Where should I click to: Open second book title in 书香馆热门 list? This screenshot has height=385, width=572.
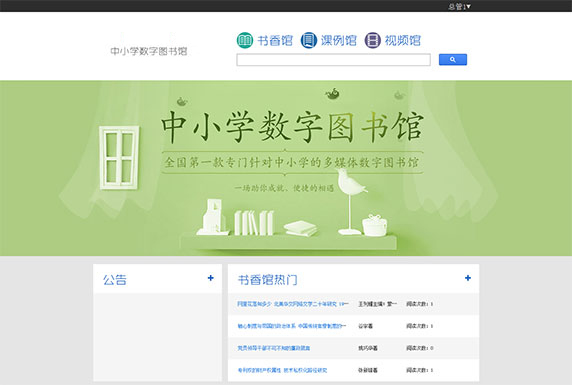pyautogui.click(x=292, y=326)
